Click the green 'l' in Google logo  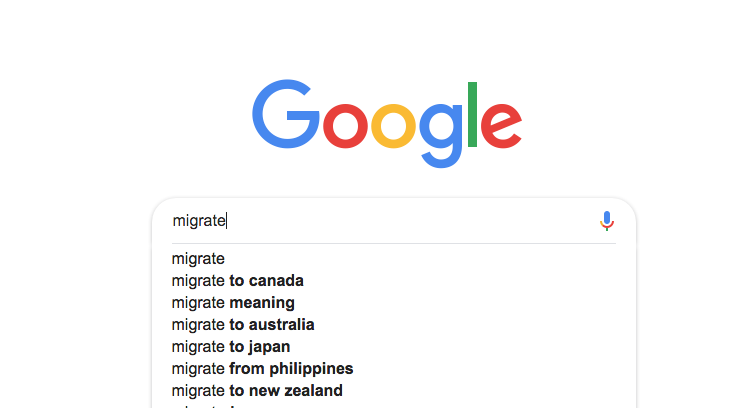tap(472, 111)
